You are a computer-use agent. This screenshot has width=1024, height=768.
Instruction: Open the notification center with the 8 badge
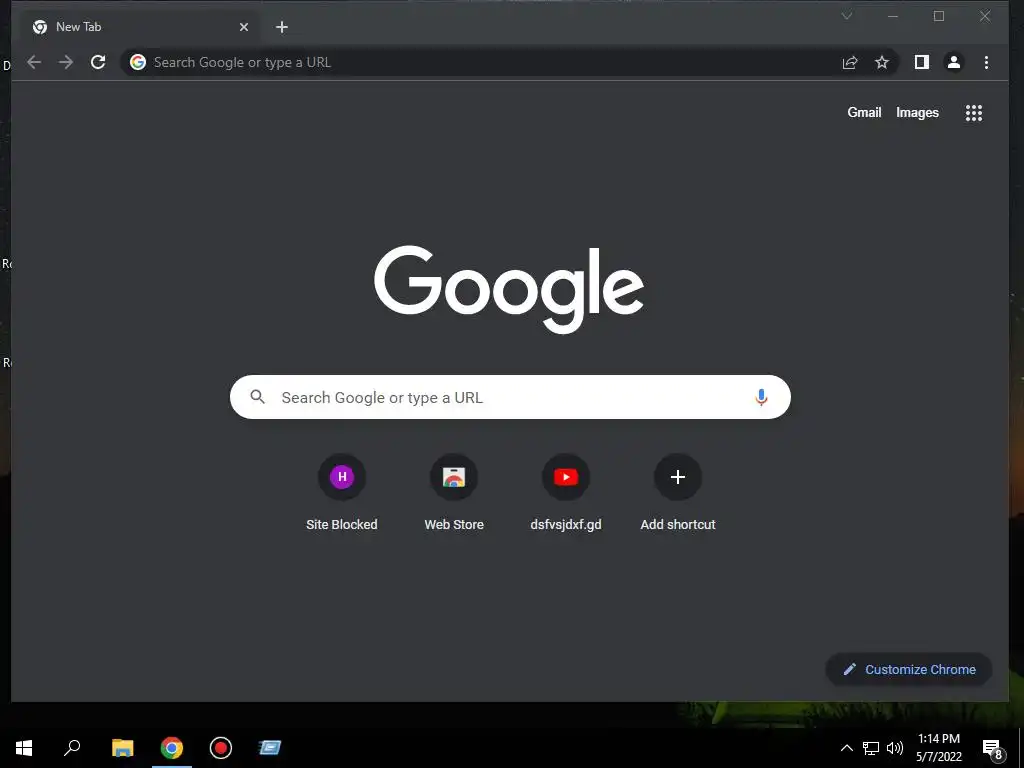pos(992,748)
